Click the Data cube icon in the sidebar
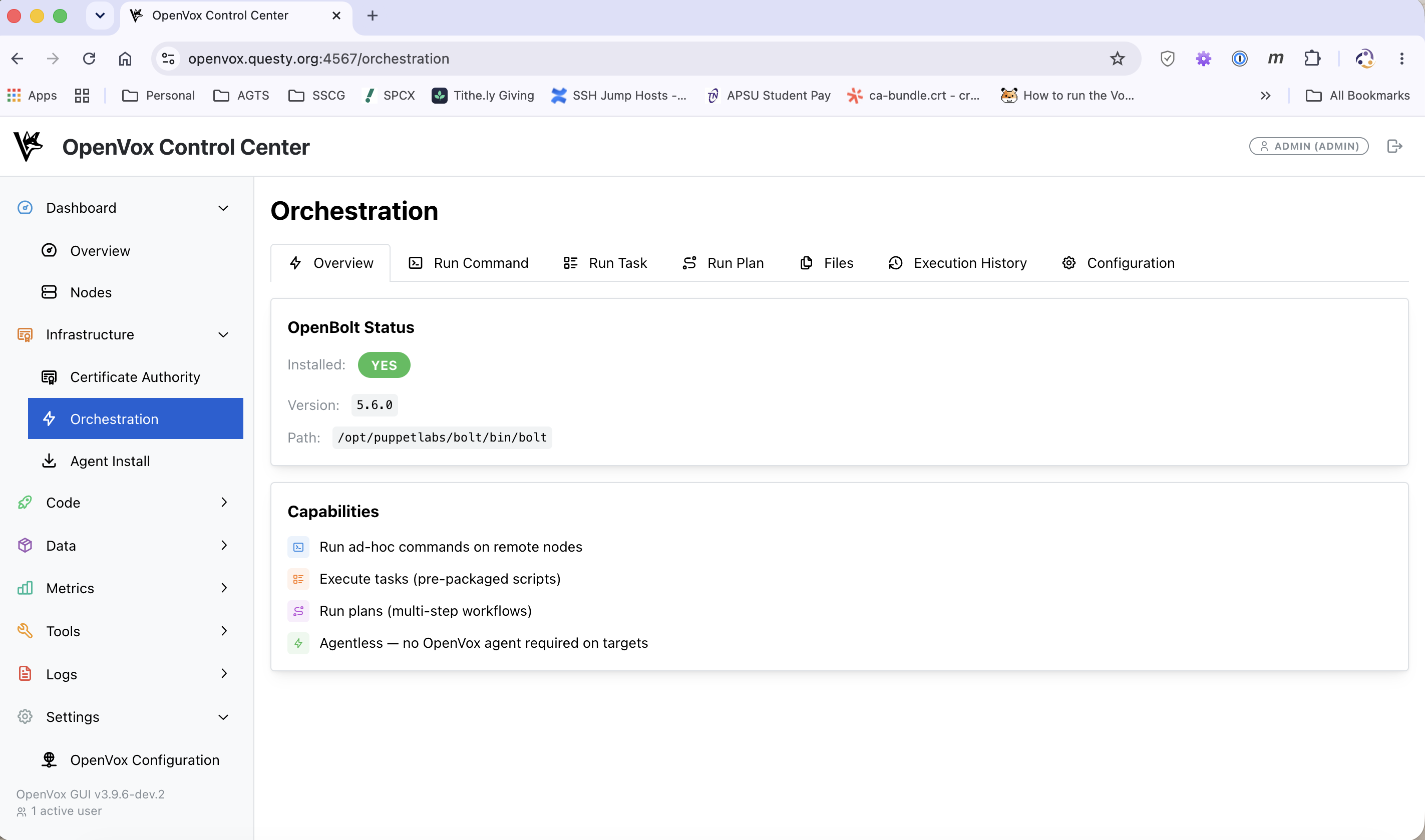Screen dimensions: 1425x840 coord(25,545)
